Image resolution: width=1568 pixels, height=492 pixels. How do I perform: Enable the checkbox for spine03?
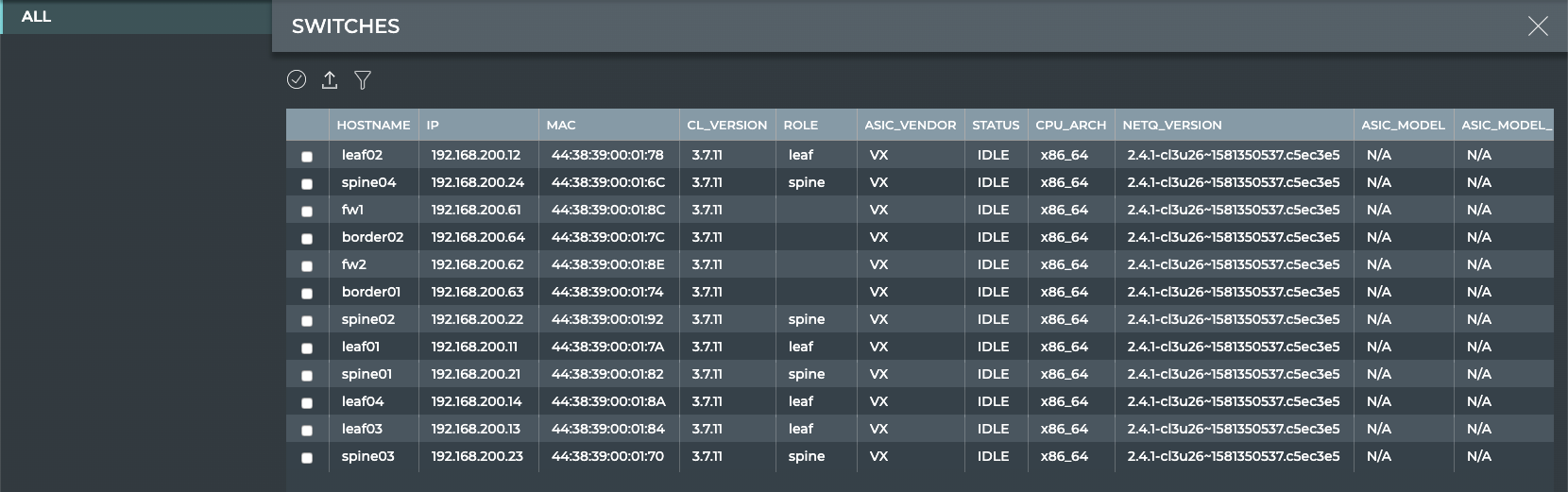(x=307, y=458)
